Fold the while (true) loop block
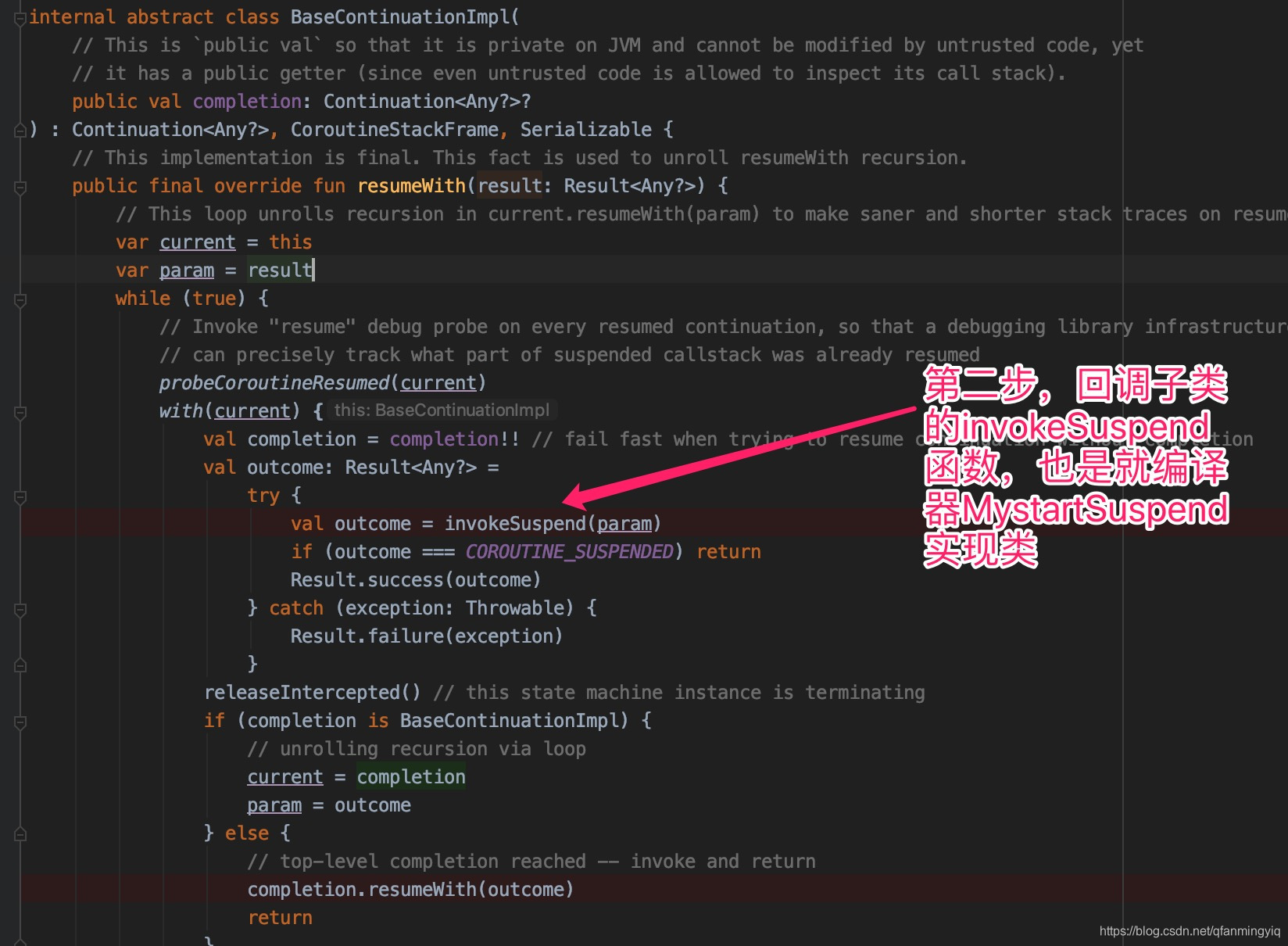Screen dimensions: 1288x946 [x=20, y=299]
